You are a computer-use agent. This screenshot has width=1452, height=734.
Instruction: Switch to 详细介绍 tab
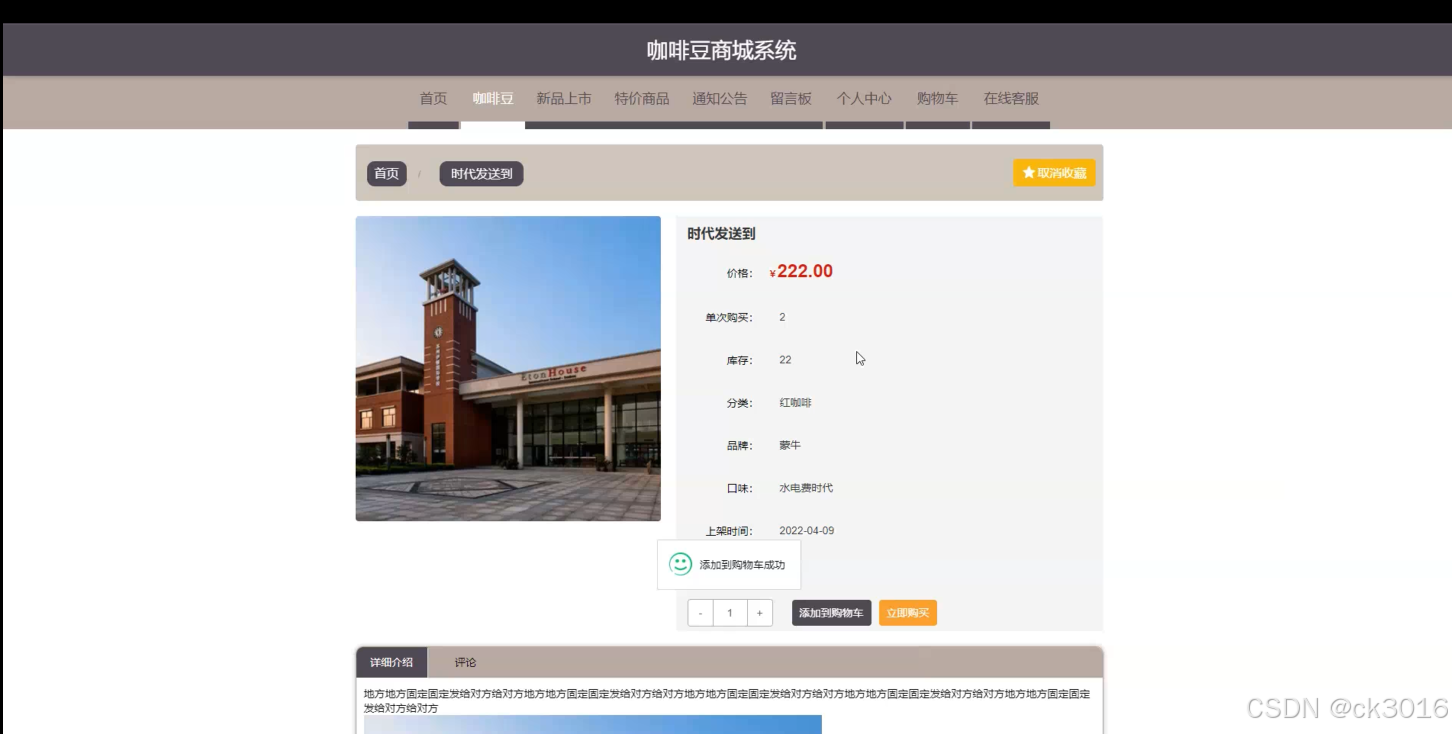pyautogui.click(x=391, y=662)
